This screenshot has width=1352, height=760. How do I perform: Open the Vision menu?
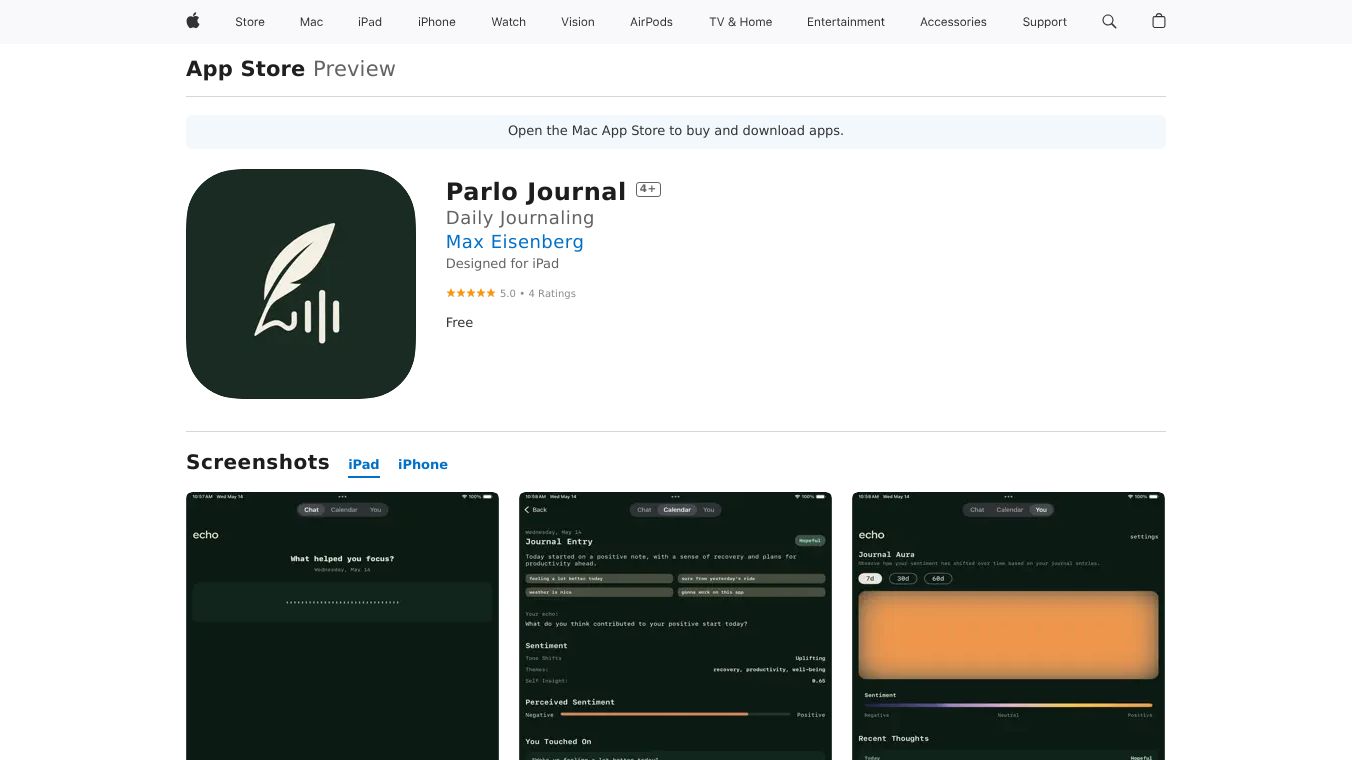pyautogui.click(x=578, y=22)
